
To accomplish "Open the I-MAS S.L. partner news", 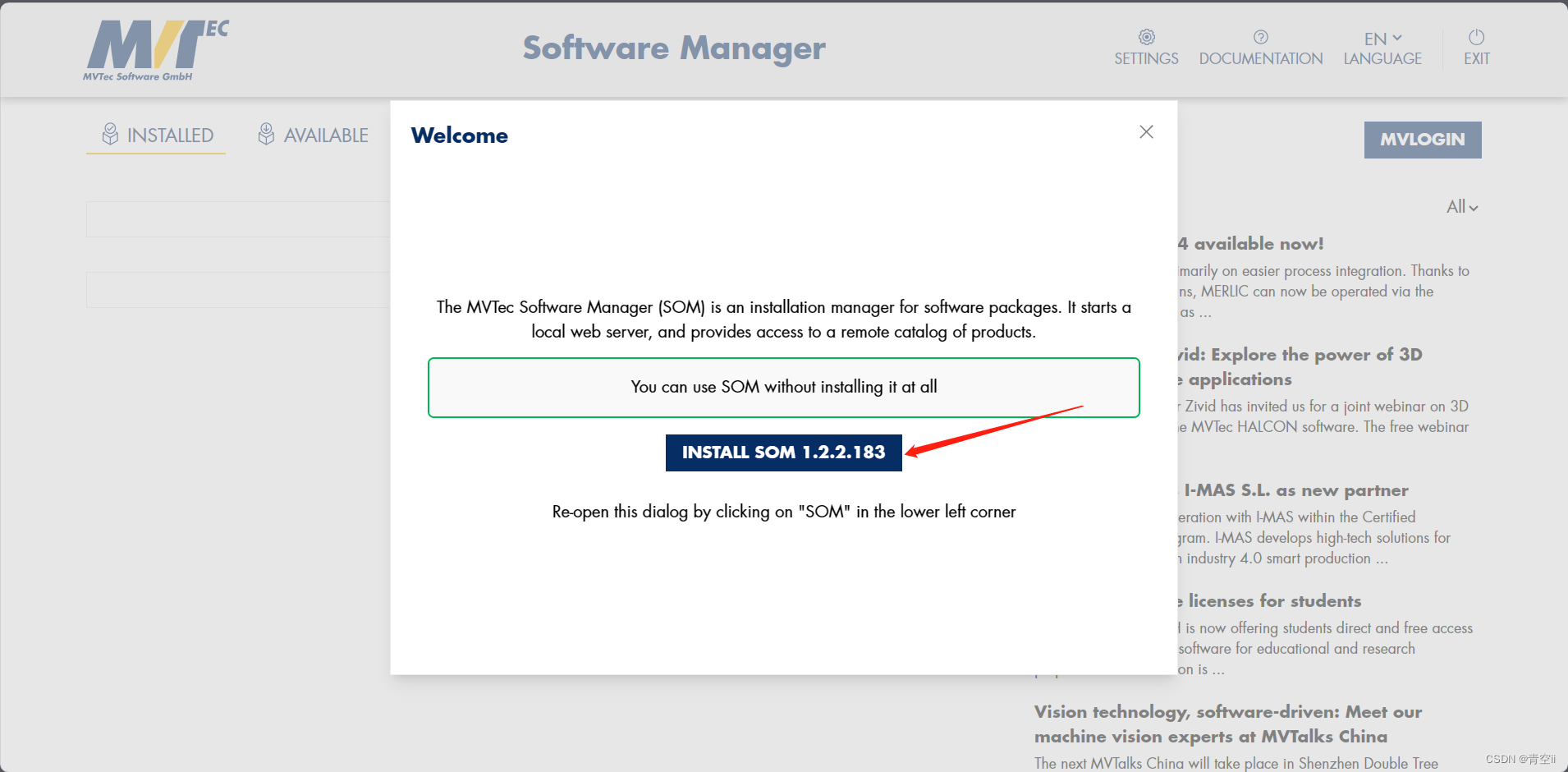I will [x=1295, y=490].
